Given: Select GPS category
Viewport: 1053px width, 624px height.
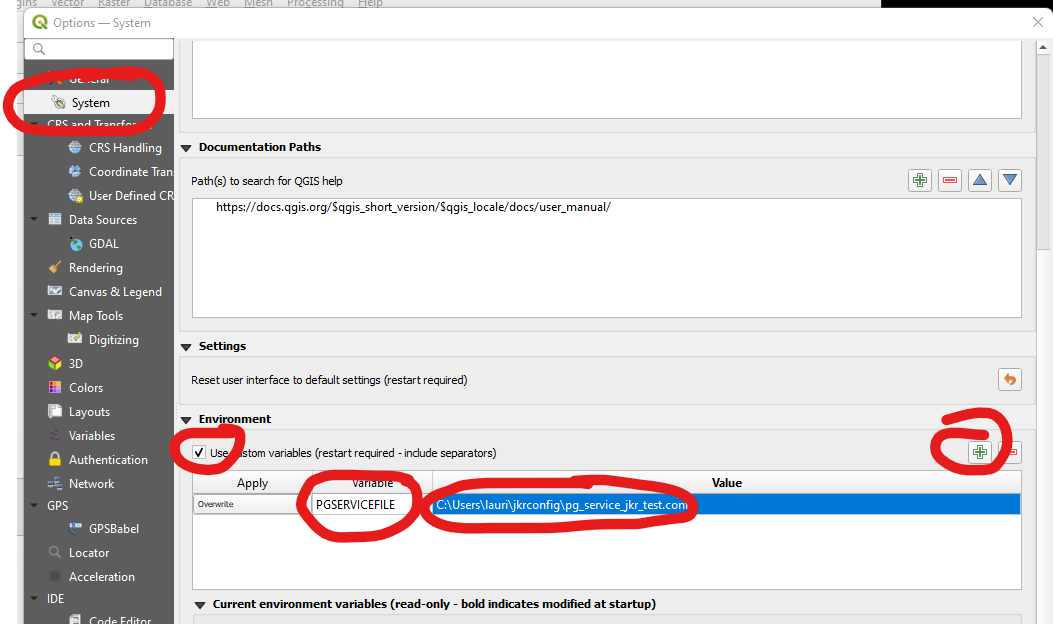Looking at the screenshot, I should pos(58,506).
